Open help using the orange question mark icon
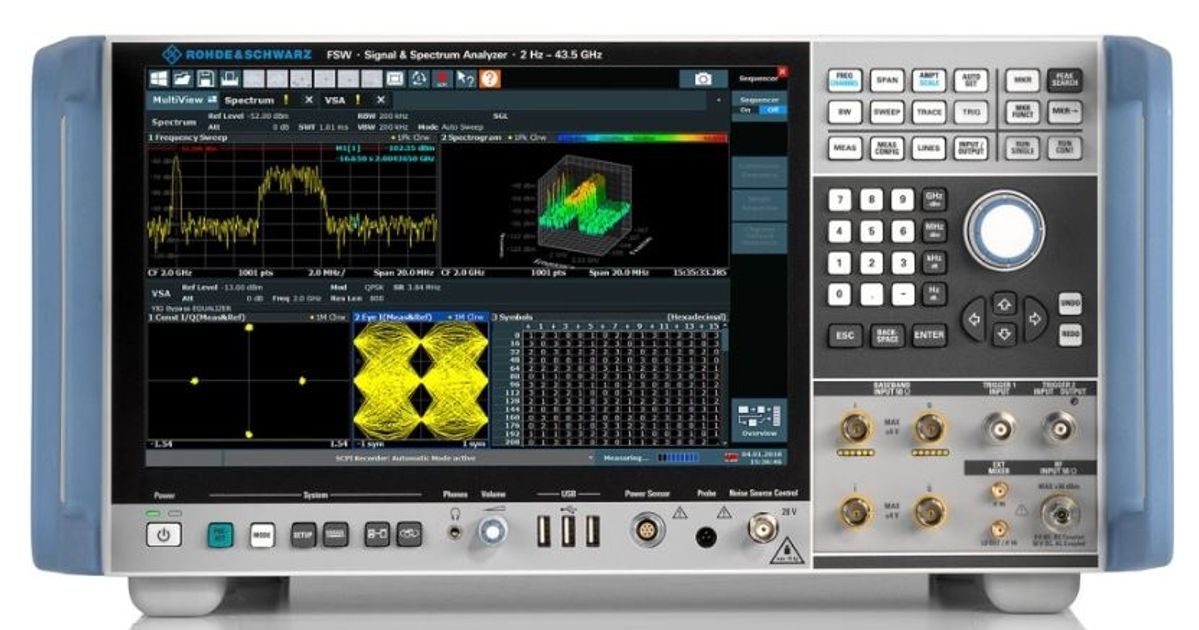 pyautogui.click(x=488, y=78)
